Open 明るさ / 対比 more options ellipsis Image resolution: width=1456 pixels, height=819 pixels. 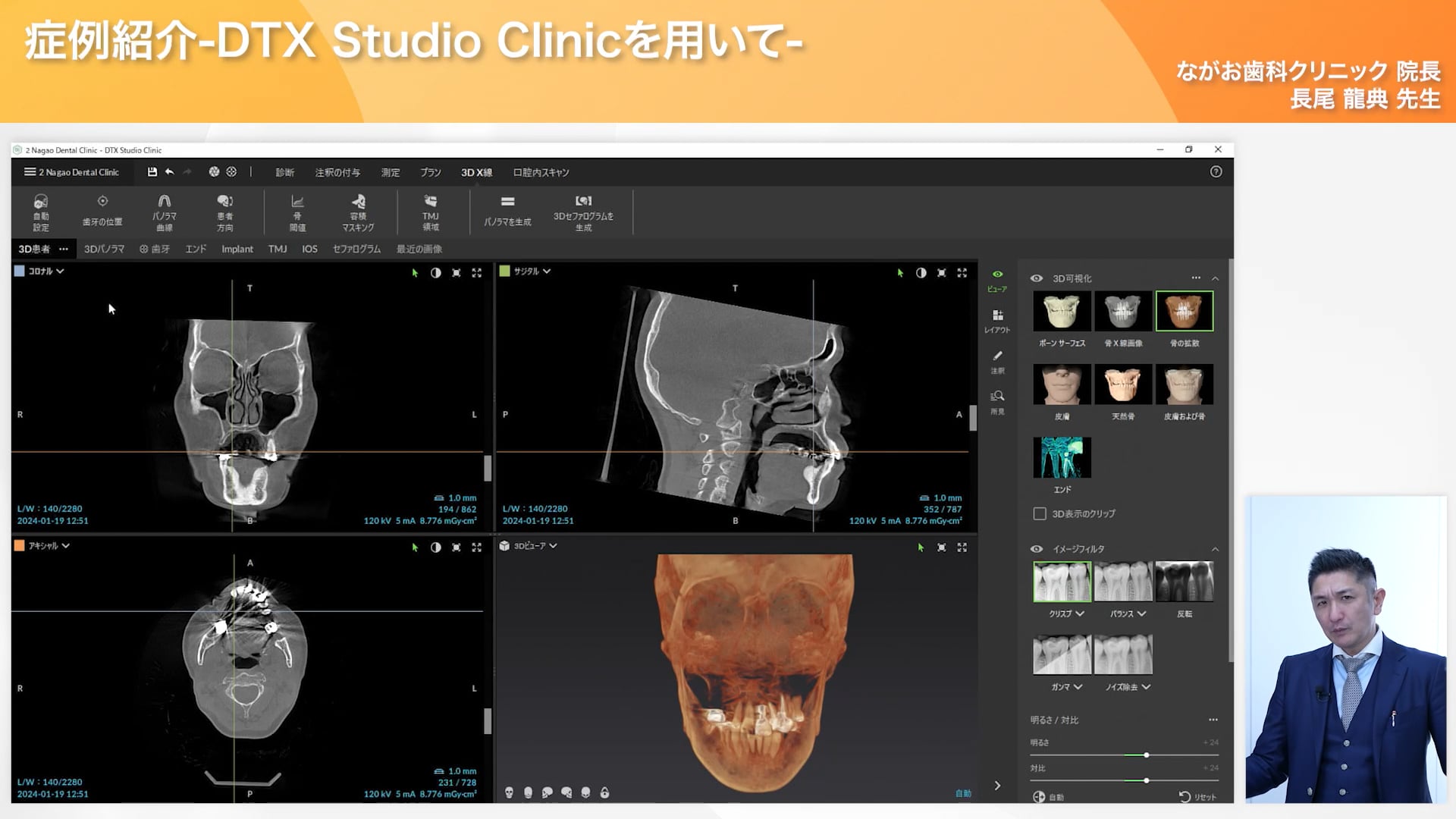[x=1213, y=720]
